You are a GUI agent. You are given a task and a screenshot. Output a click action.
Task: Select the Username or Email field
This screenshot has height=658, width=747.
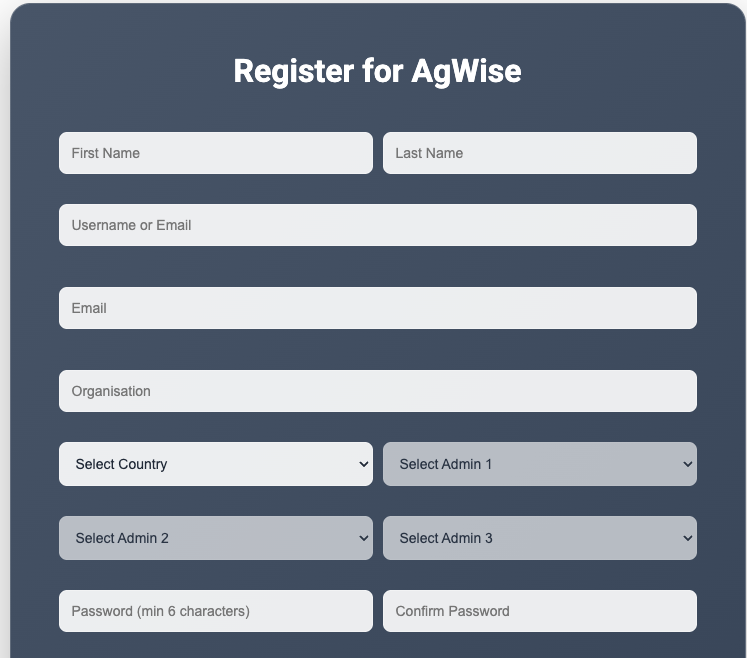377,225
